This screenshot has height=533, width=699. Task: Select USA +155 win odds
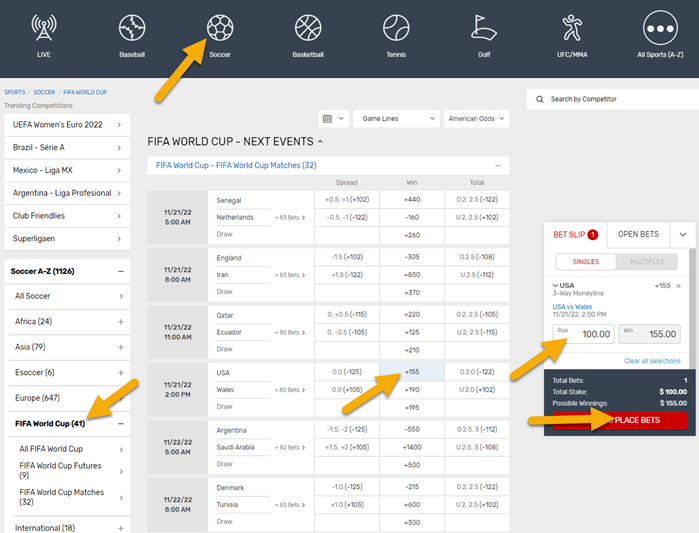(x=411, y=371)
